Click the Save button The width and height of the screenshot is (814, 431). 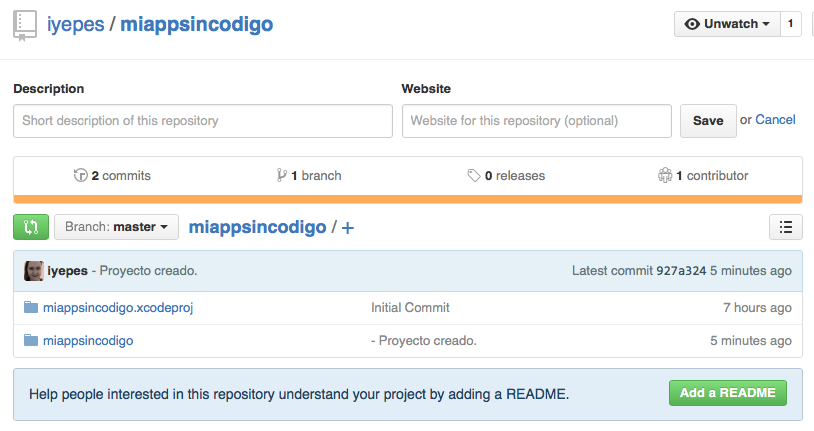coord(708,121)
